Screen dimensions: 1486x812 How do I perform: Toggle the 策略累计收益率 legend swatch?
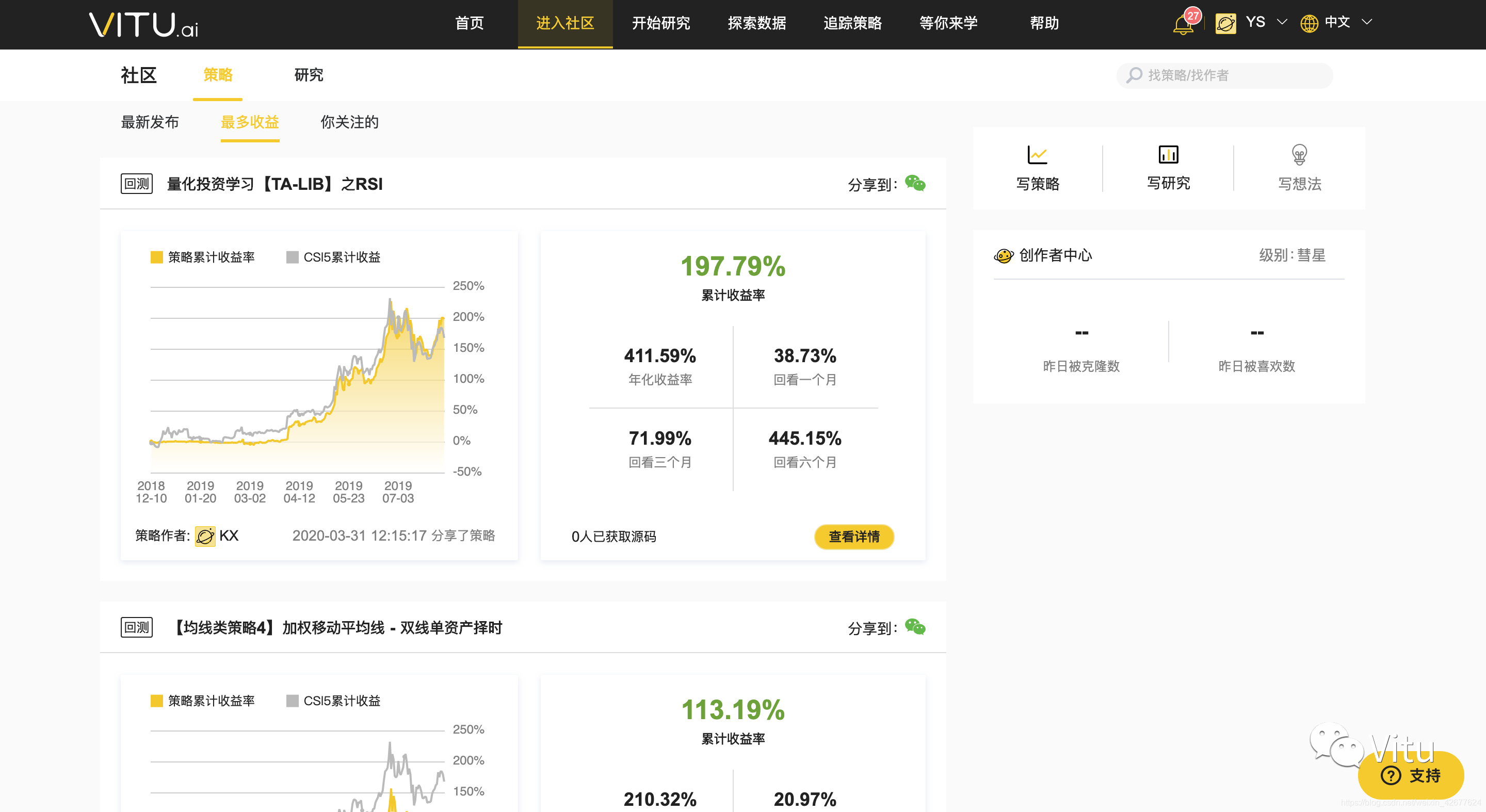click(x=156, y=256)
